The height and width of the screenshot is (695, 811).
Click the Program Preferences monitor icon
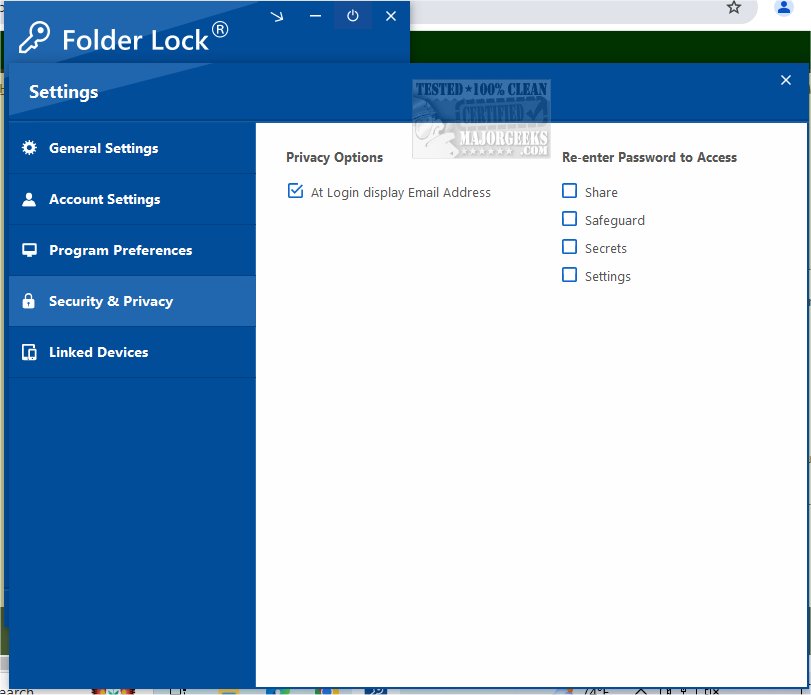click(x=29, y=250)
